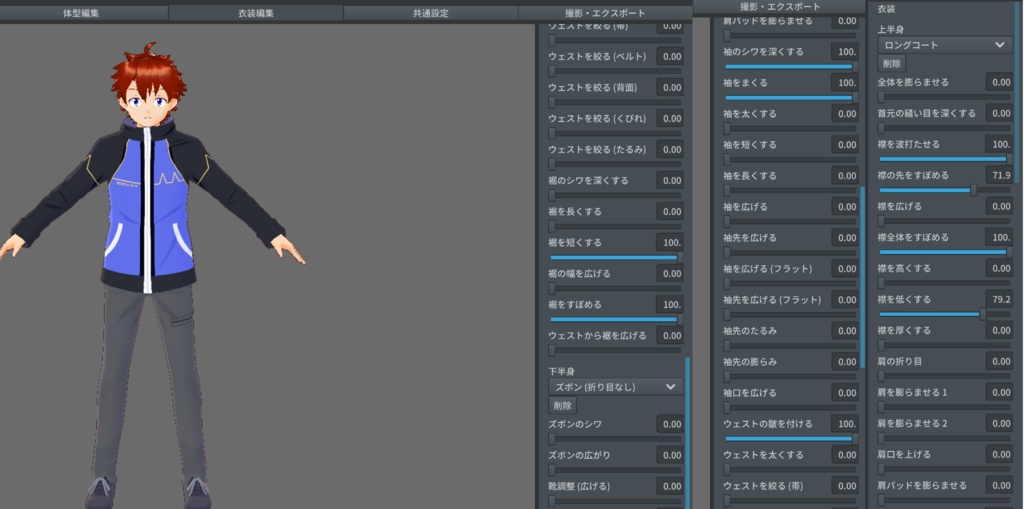Click the 裾をすぼめる slider bar
The image size is (1024, 509).
(x=615, y=320)
